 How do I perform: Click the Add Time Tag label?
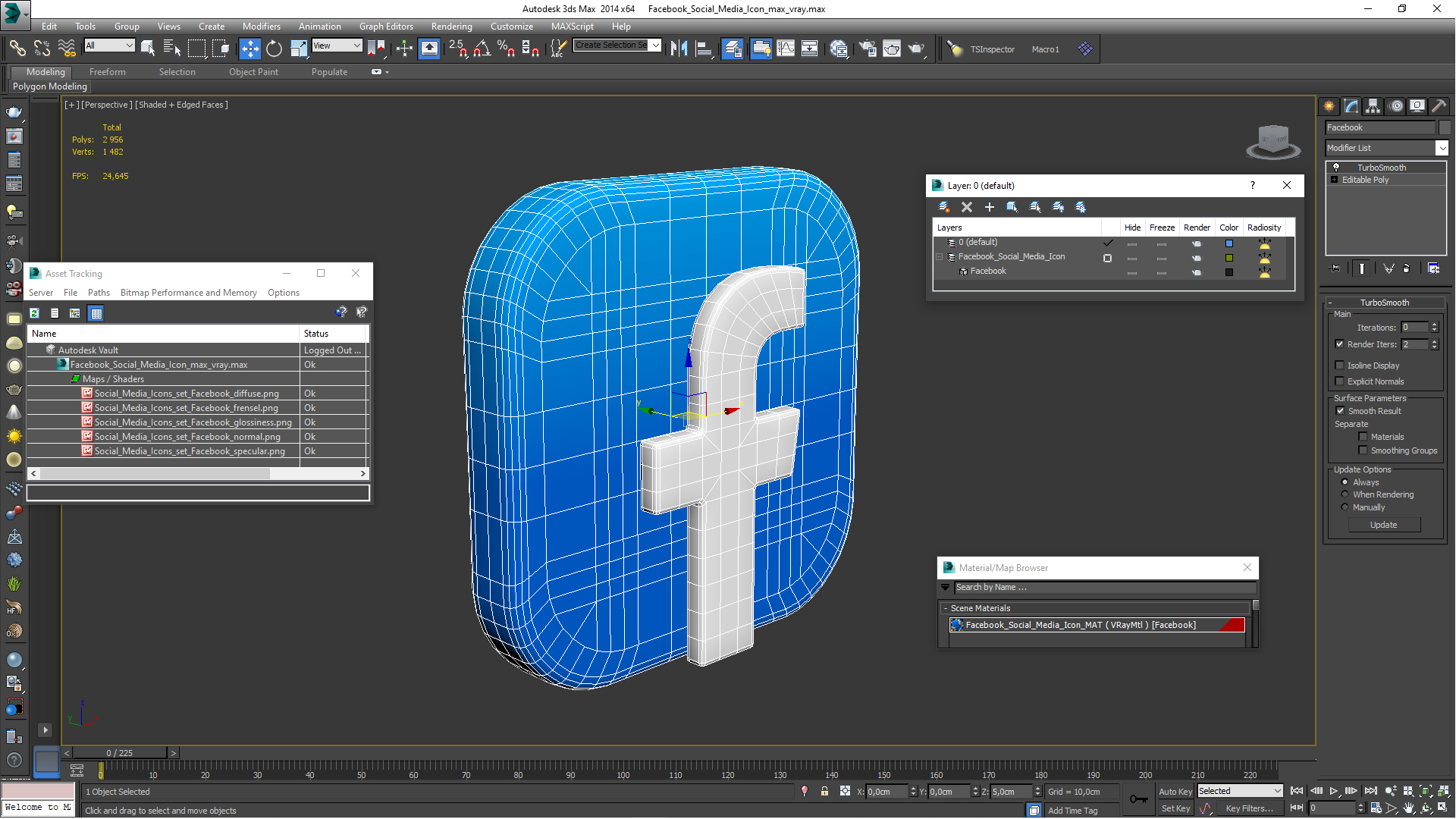tap(1072, 811)
